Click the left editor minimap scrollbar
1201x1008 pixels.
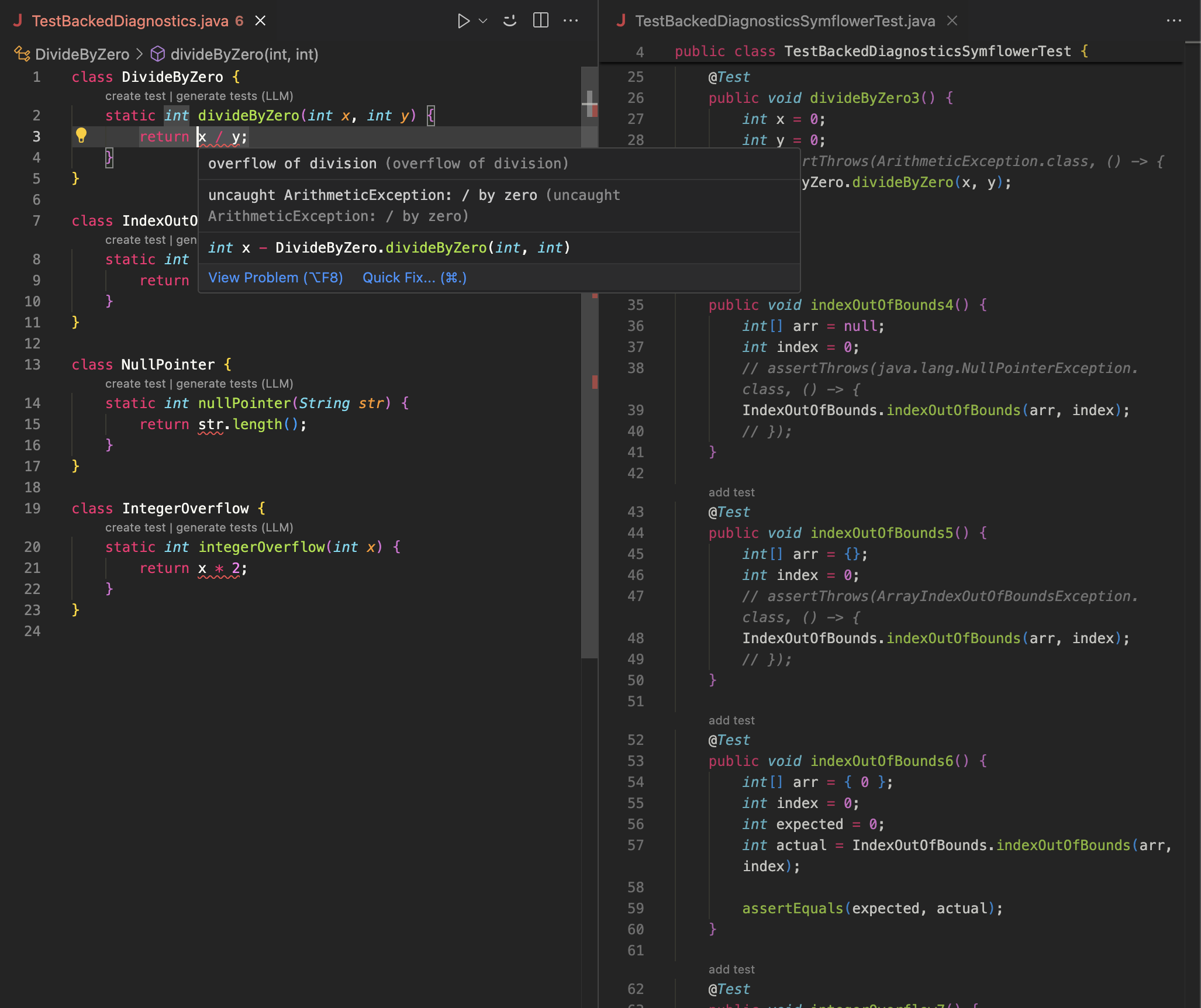click(589, 363)
